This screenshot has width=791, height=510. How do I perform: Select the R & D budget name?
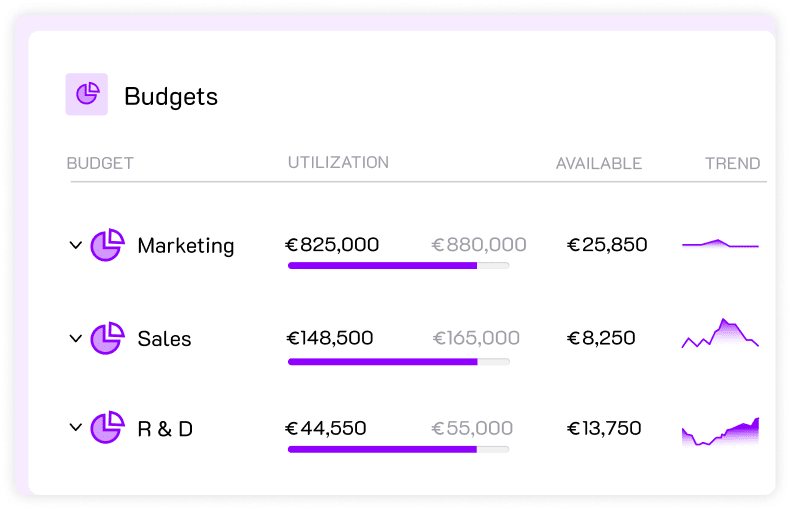coord(165,429)
